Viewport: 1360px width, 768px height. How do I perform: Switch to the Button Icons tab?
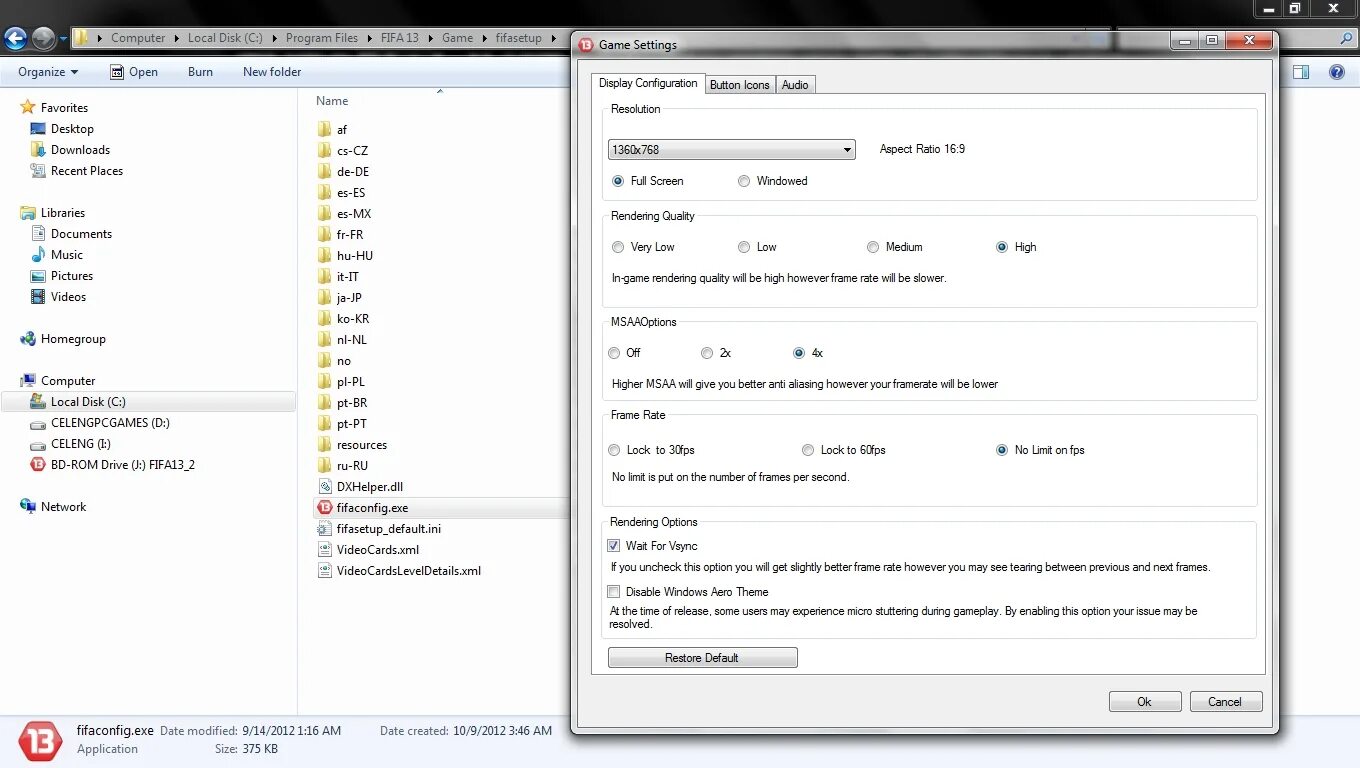point(740,85)
